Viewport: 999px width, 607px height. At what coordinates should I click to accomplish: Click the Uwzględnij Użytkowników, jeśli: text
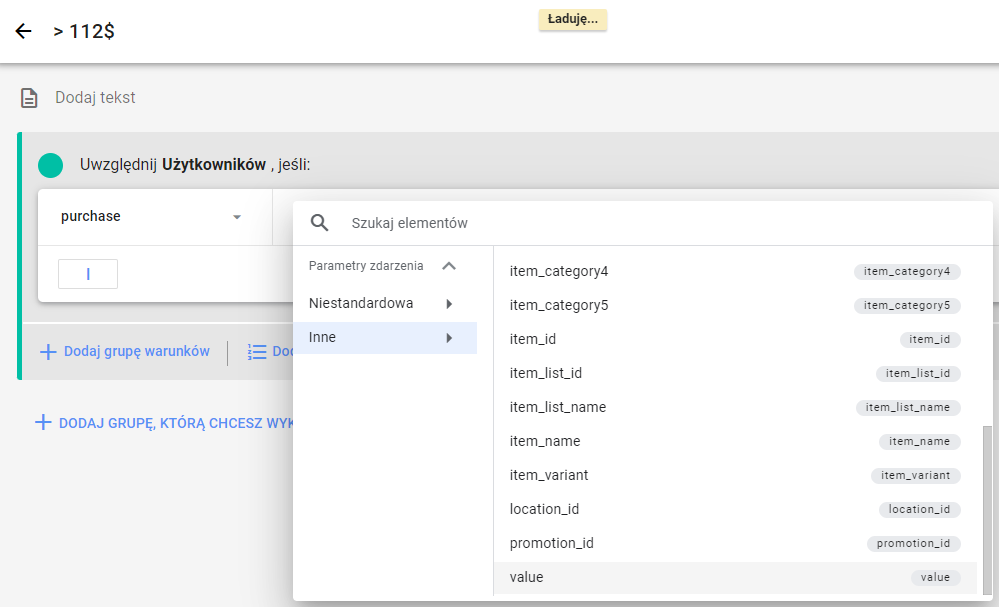pyautogui.click(x=195, y=165)
